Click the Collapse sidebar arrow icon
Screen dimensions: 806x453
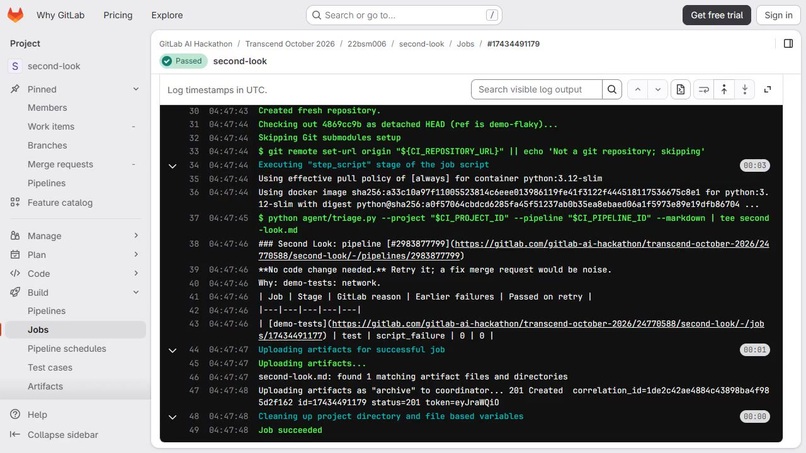point(15,434)
